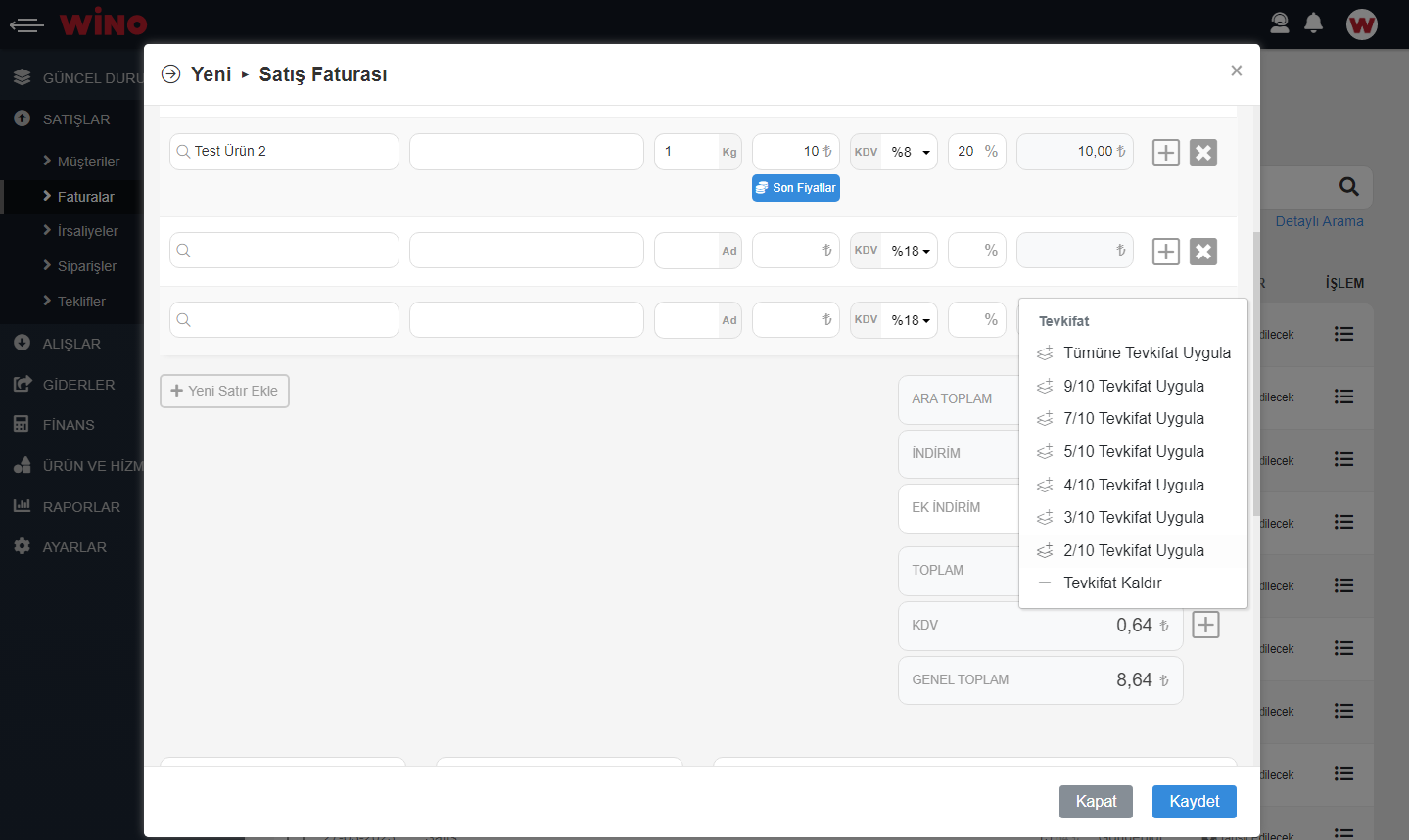Click the plus icon next to KDV total
Screen dimensions: 1409x840
pos(1205,625)
